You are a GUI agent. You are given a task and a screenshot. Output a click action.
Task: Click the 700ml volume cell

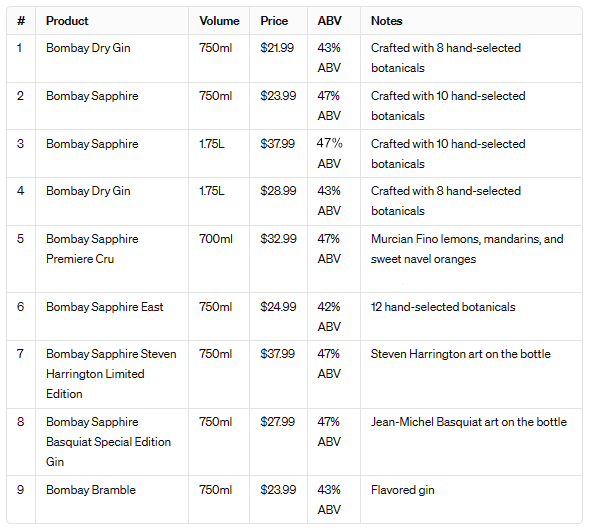(216, 239)
